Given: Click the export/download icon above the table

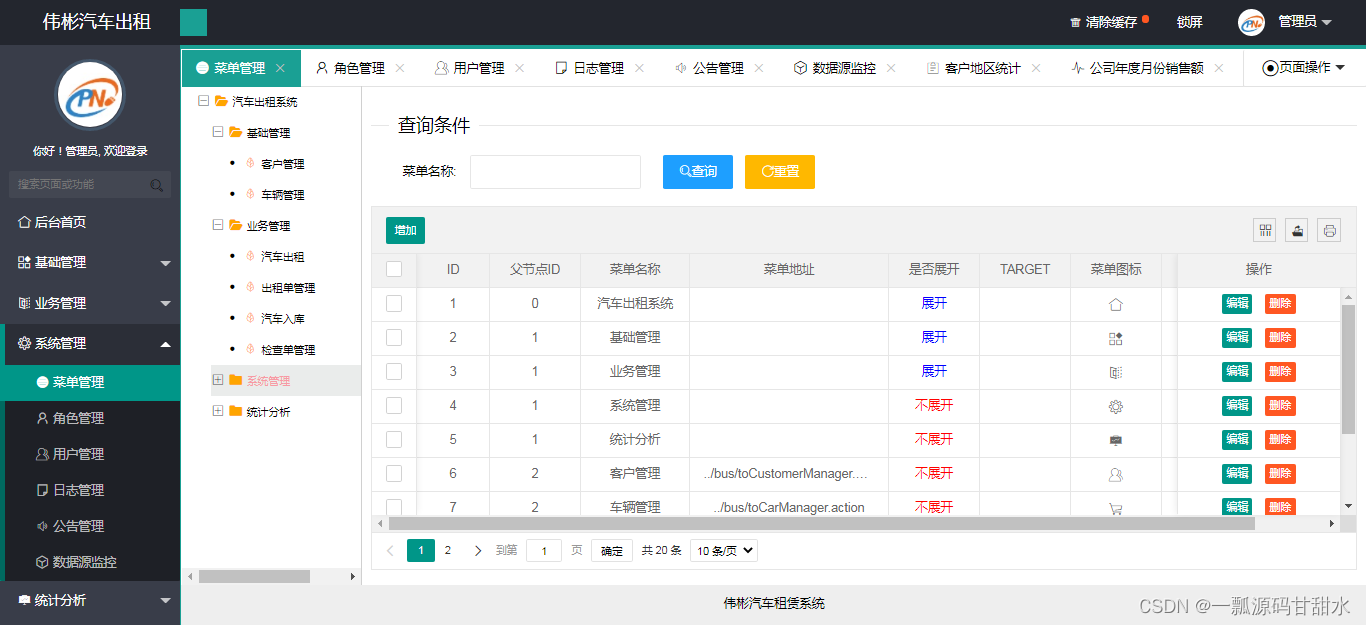Looking at the screenshot, I should (1296, 230).
